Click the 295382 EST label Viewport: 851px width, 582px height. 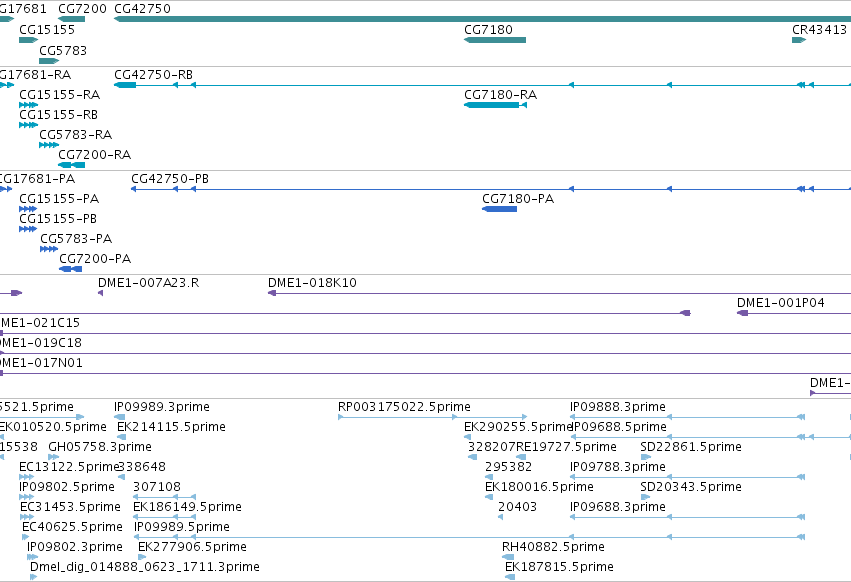(509, 467)
